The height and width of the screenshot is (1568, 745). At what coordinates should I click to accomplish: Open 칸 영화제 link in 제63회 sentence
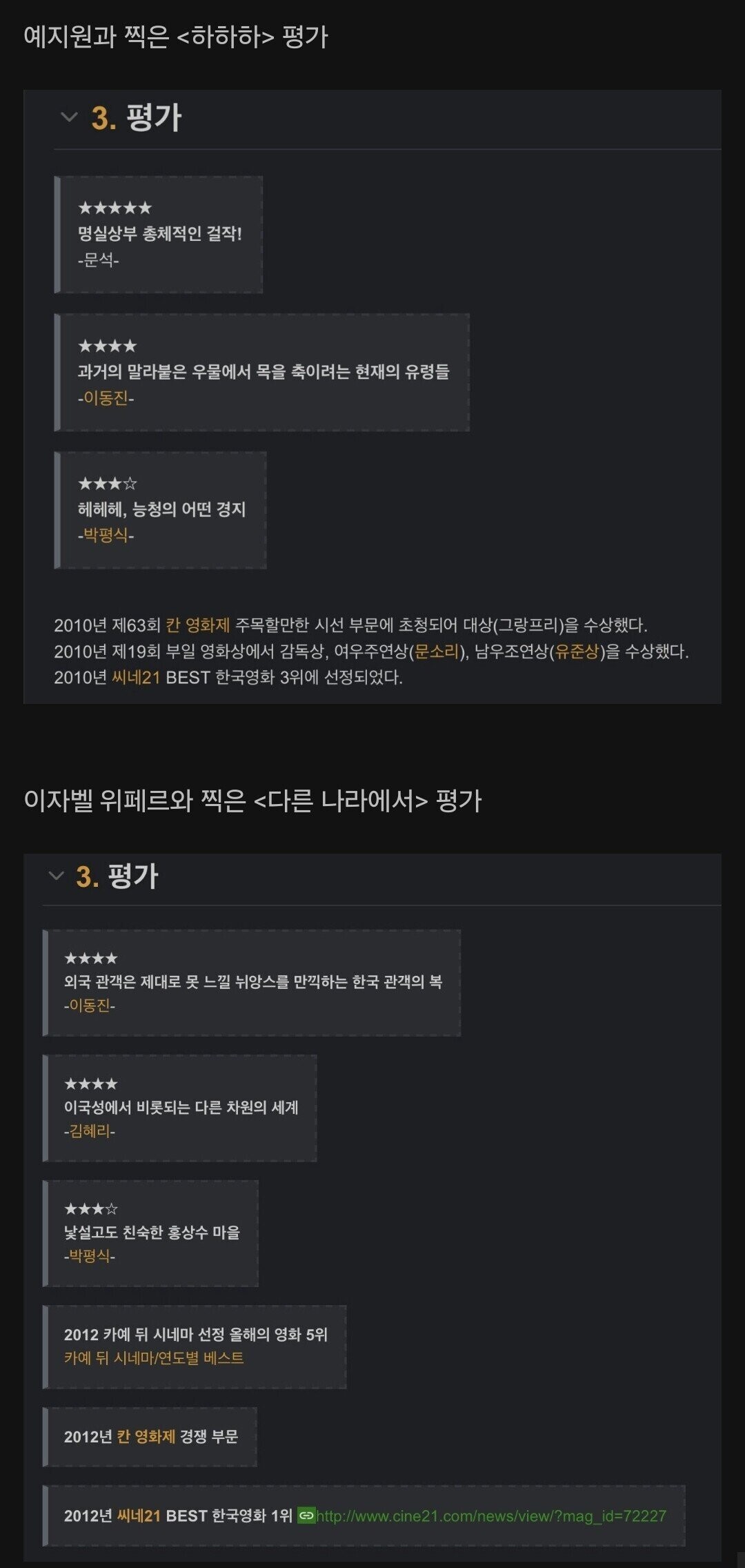197,625
